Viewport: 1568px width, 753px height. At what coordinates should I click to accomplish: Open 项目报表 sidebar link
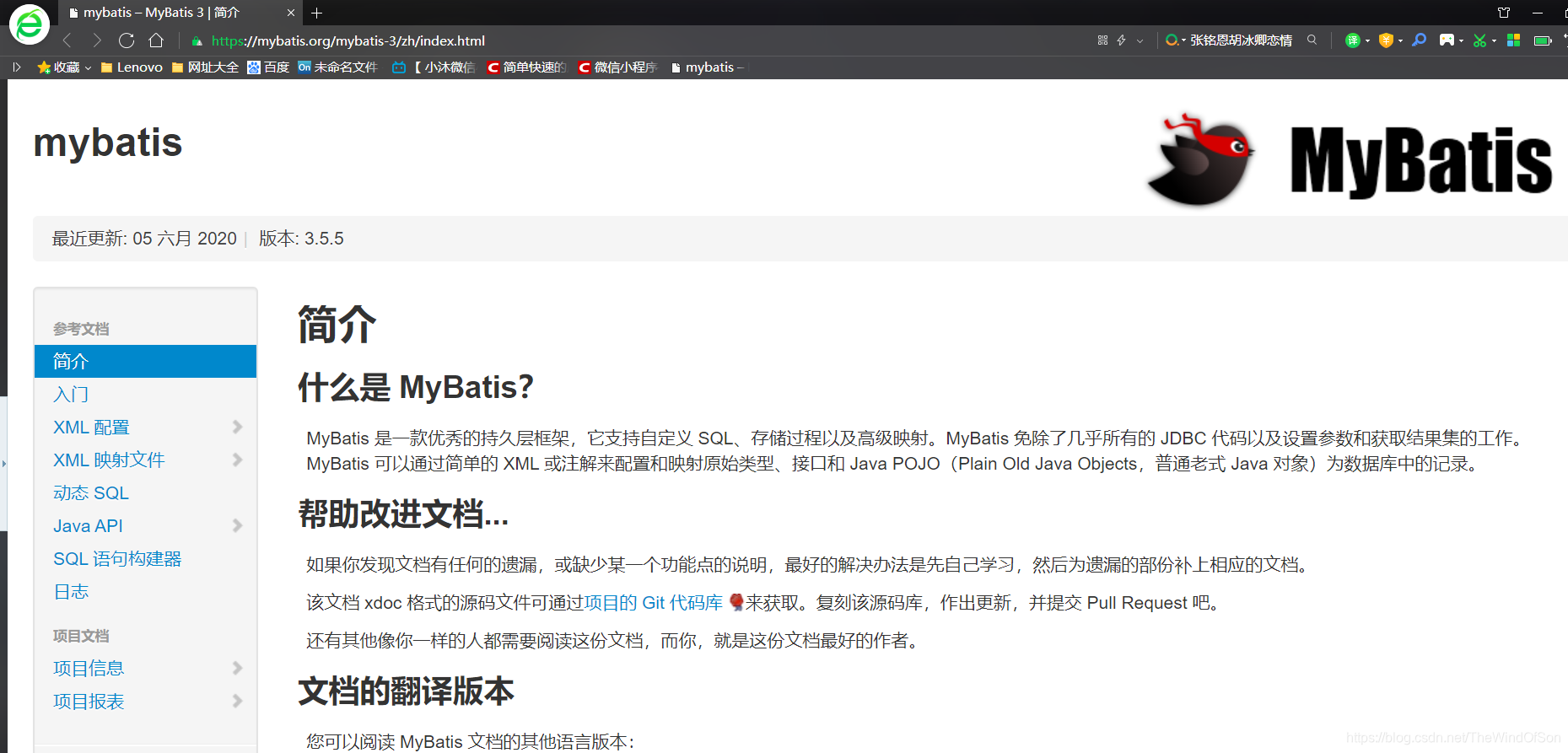click(x=89, y=701)
